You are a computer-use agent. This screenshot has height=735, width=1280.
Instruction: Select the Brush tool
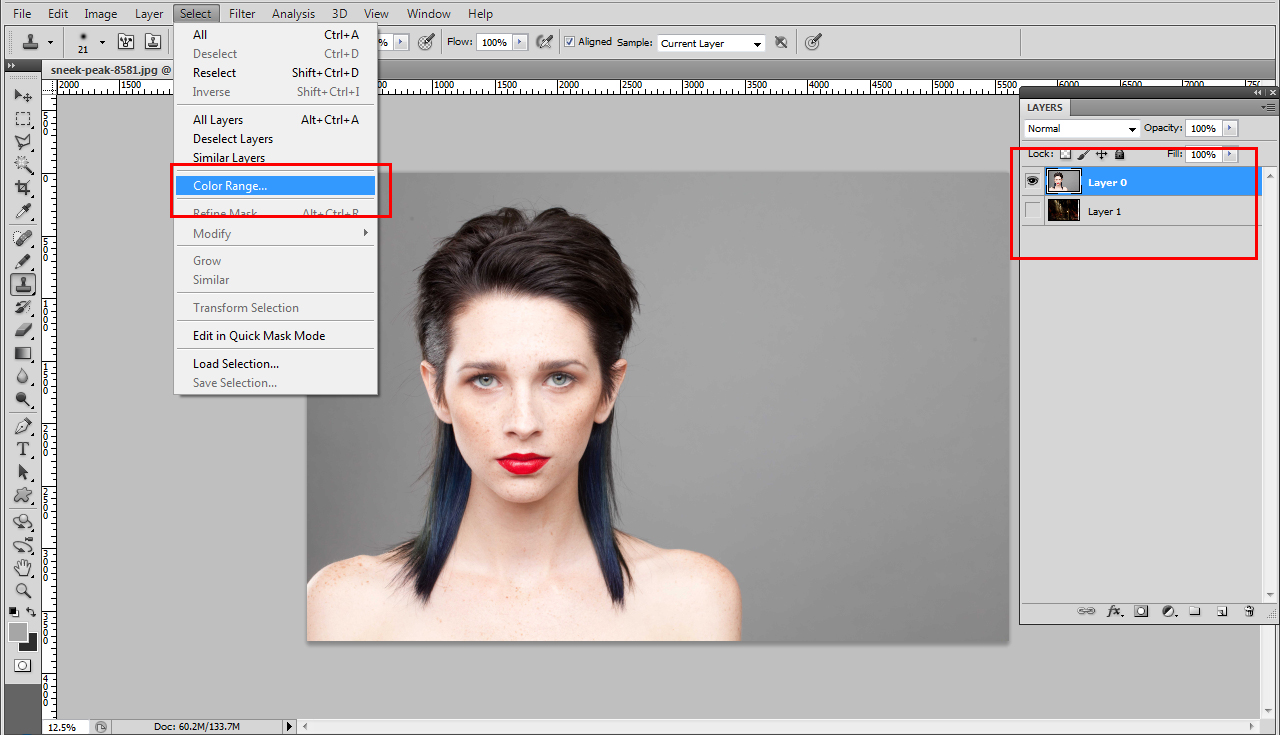coord(22,261)
